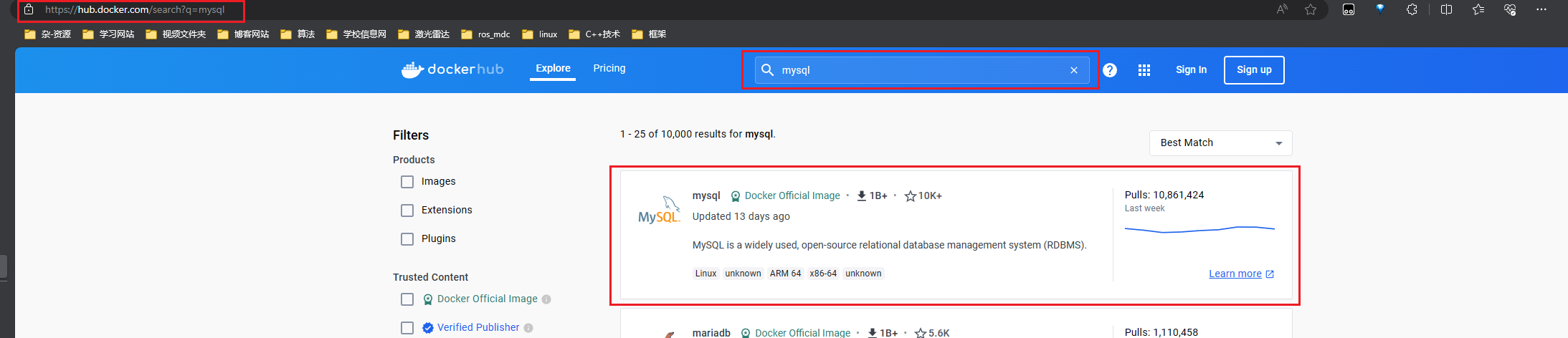The image size is (1568, 338).
Task: Click the info icon next to Verified Publisher
Action: (528, 328)
